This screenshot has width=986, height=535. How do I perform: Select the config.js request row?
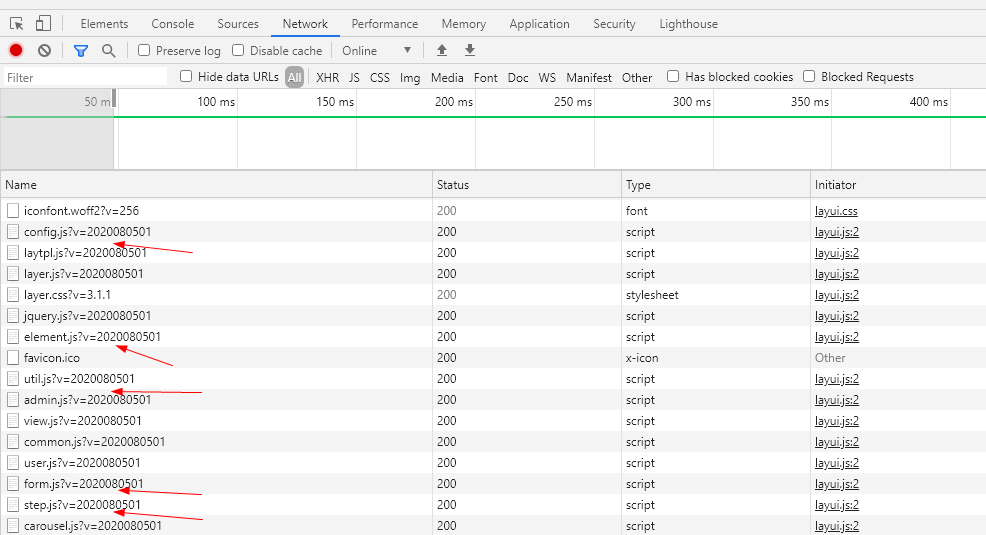point(87,232)
